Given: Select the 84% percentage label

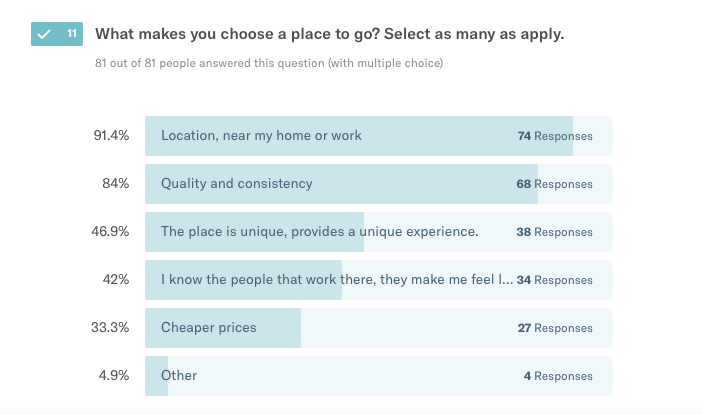Looking at the screenshot, I should [115, 184].
